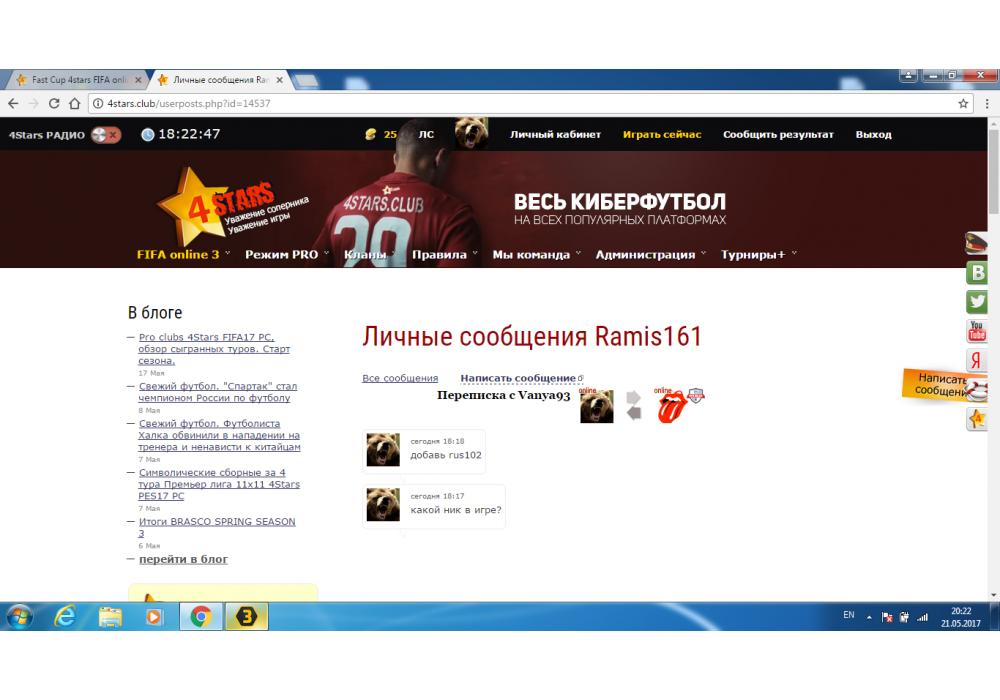
Task: Open blog post Символические сборные
Action: click(219, 485)
